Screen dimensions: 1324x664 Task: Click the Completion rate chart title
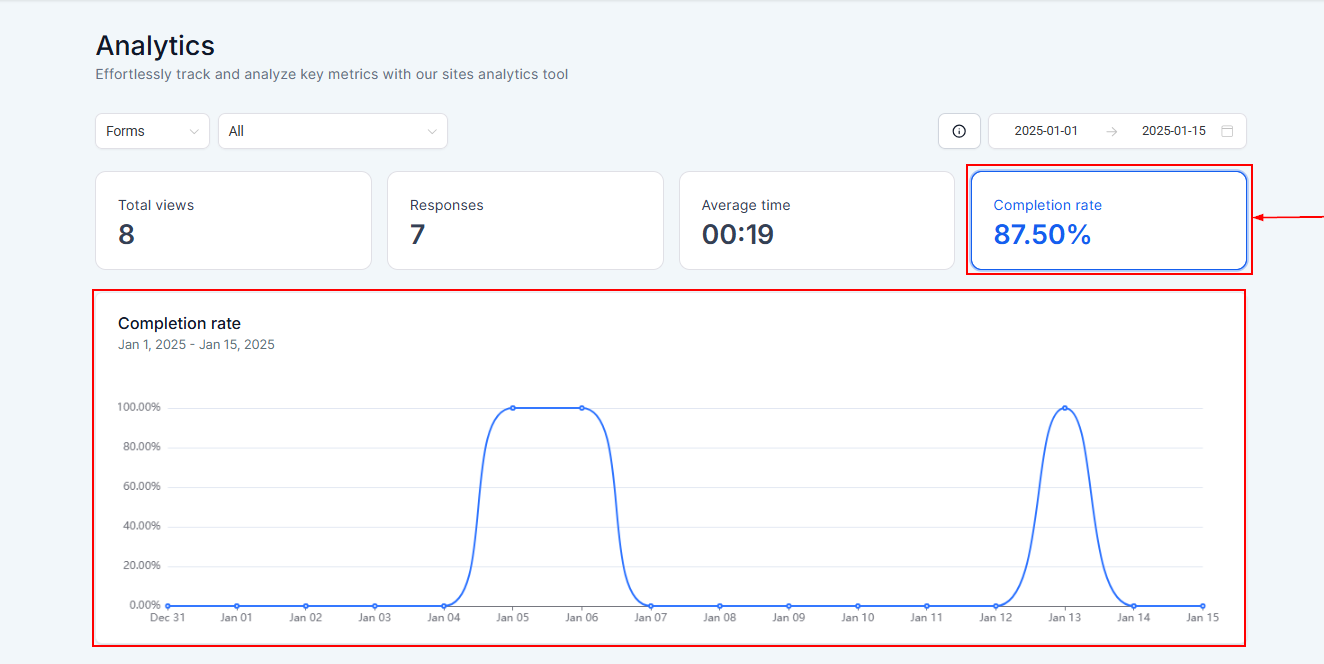[x=179, y=323]
